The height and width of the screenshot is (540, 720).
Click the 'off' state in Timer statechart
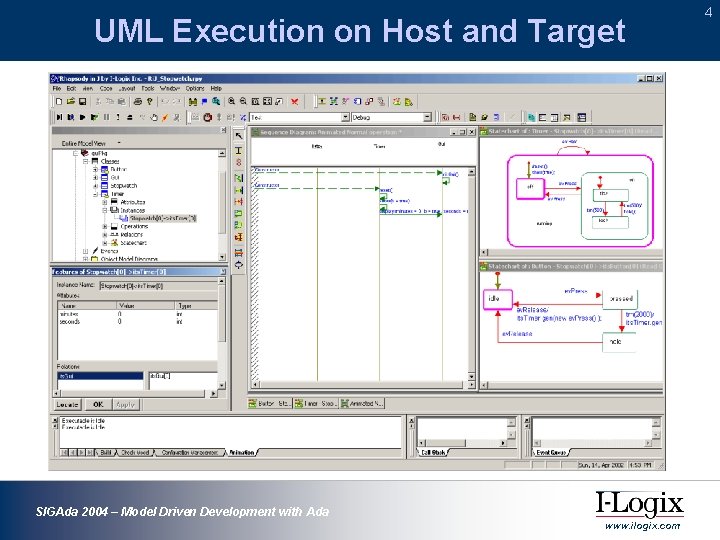pyautogui.click(x=530, y=188)
